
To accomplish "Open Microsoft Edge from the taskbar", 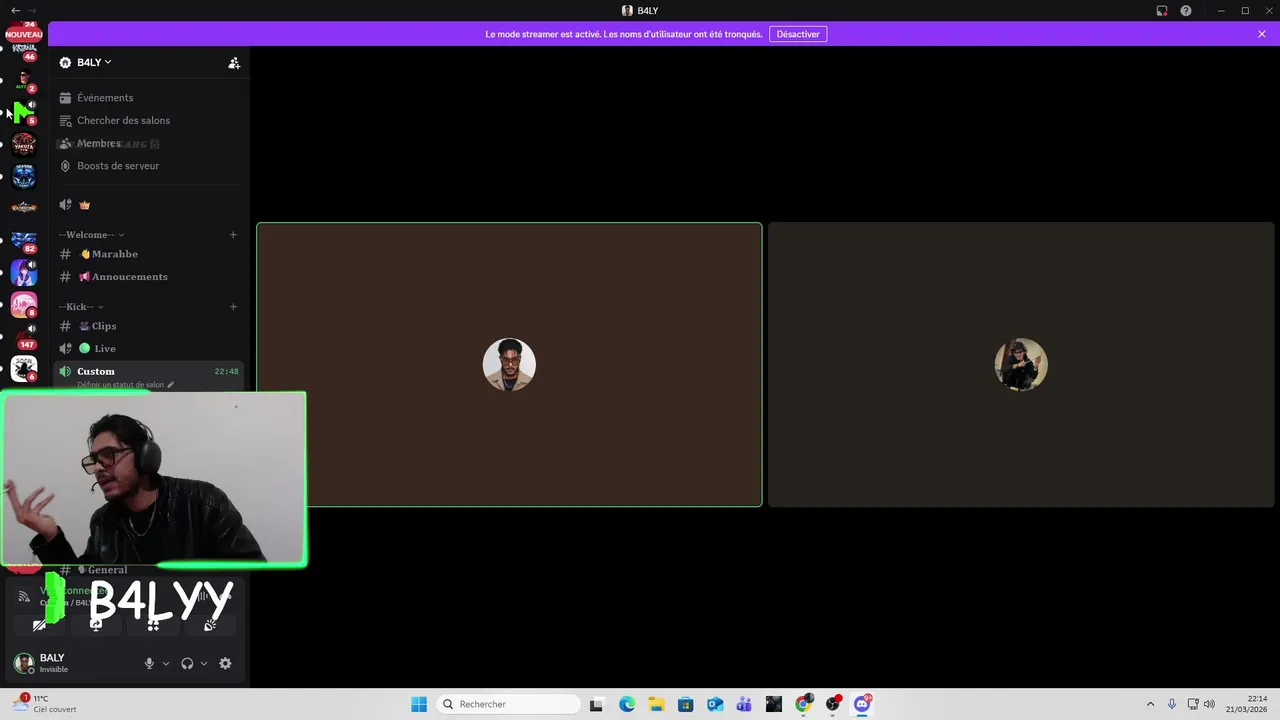I will click(x=627, y=704).
